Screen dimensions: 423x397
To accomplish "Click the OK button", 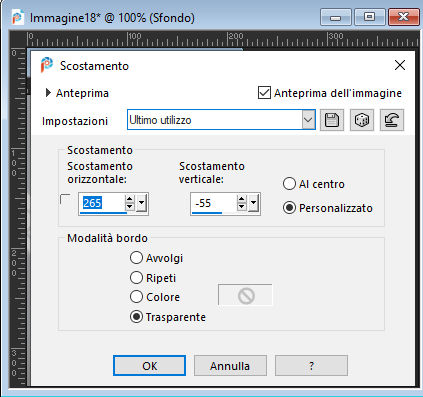I will click(x=149, y=366).
